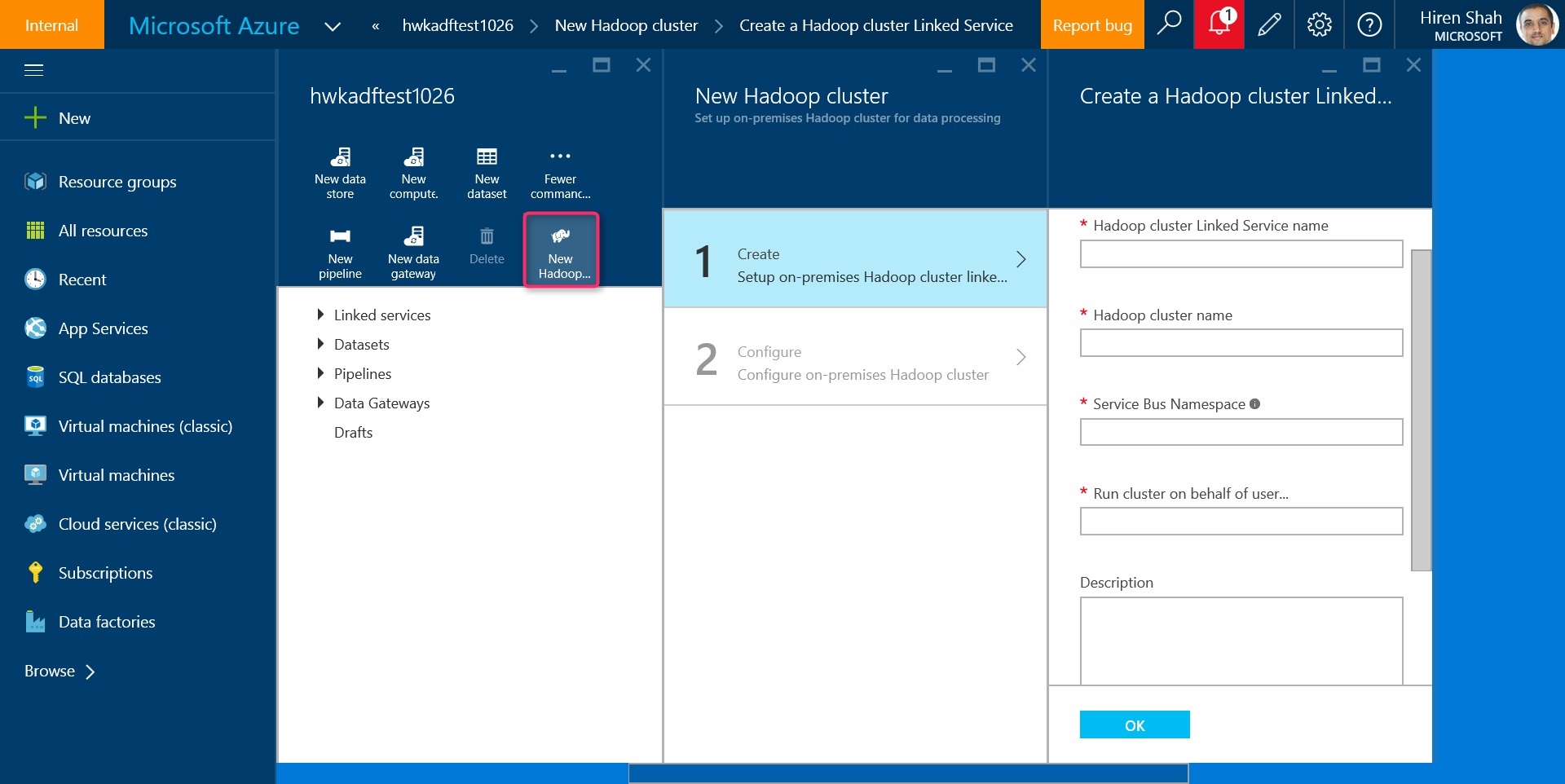Open App Services
The width and height of the screenshot is (1565, 784).
point(86,328)
